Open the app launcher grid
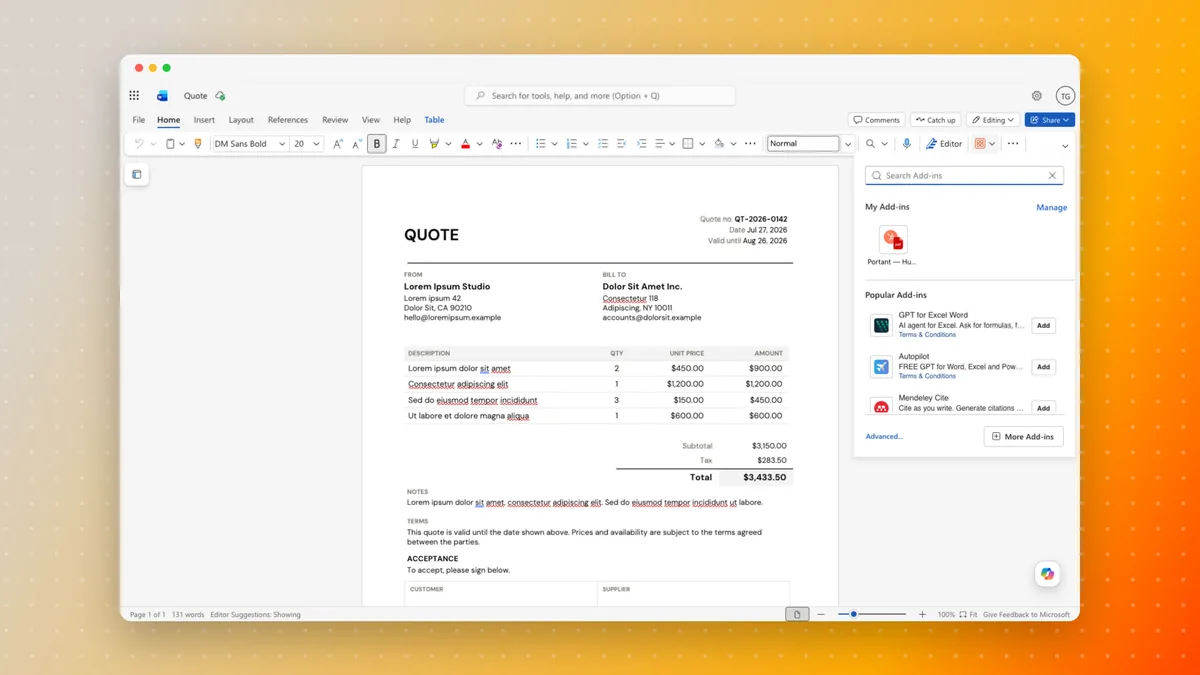This screenshot has width=1200, height=675. (134, 96)
